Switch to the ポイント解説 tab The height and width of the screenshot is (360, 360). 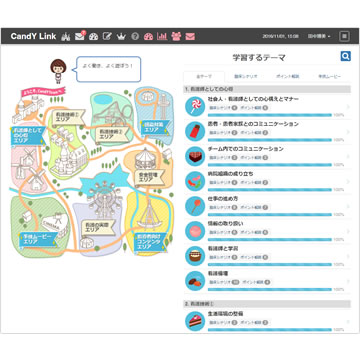288,76
